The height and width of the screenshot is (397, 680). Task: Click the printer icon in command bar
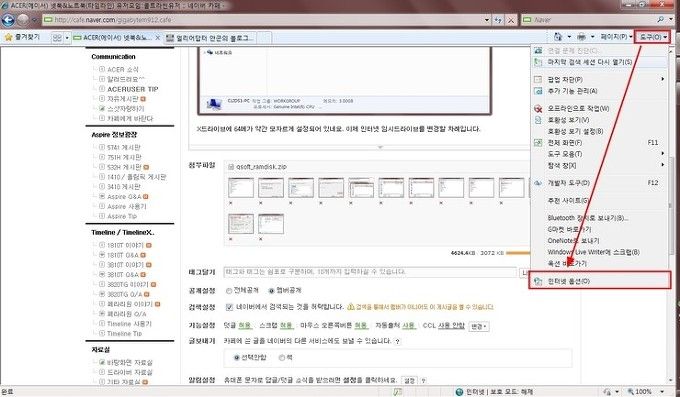point(581,37)
